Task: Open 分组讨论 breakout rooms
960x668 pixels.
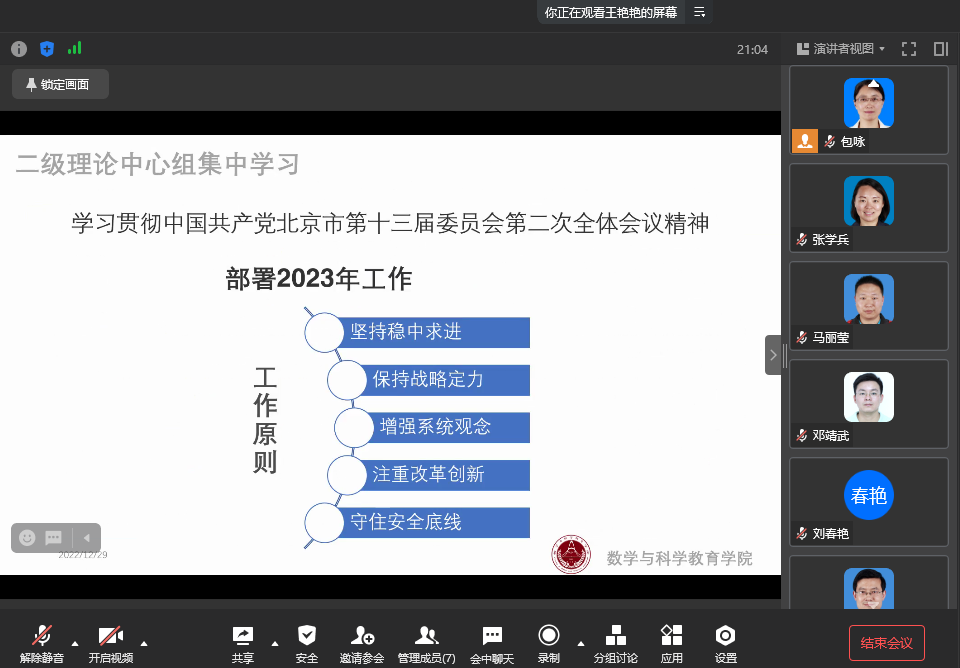Action: (615, 644)
